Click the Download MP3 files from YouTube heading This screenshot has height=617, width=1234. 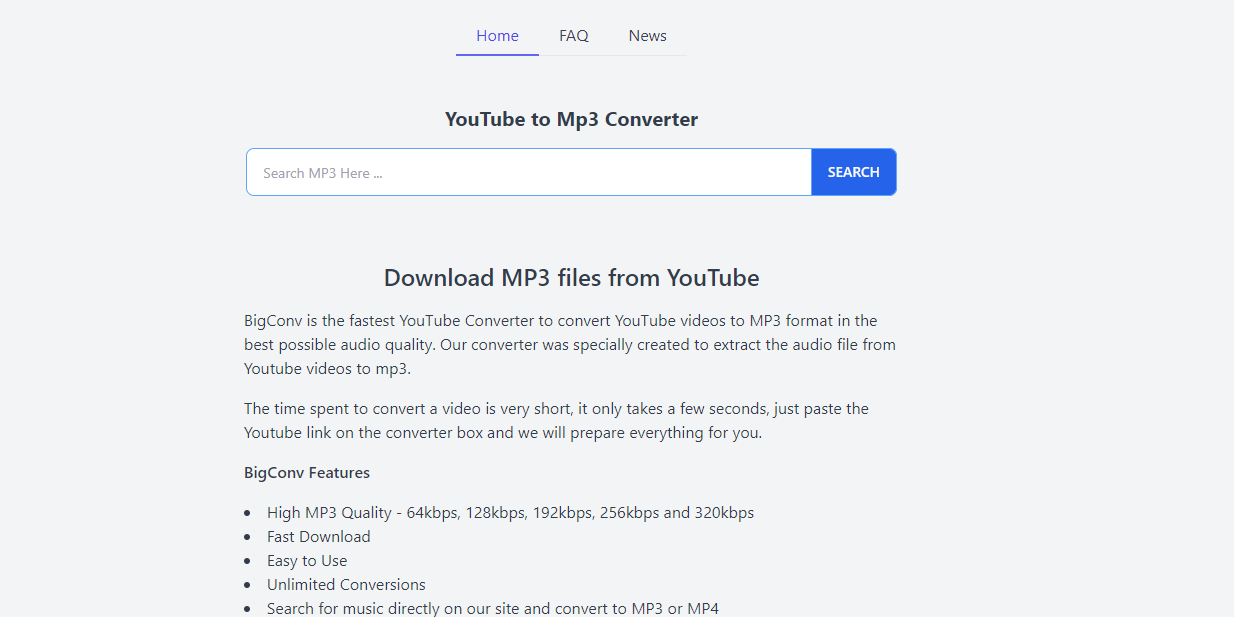click(571, 278)
